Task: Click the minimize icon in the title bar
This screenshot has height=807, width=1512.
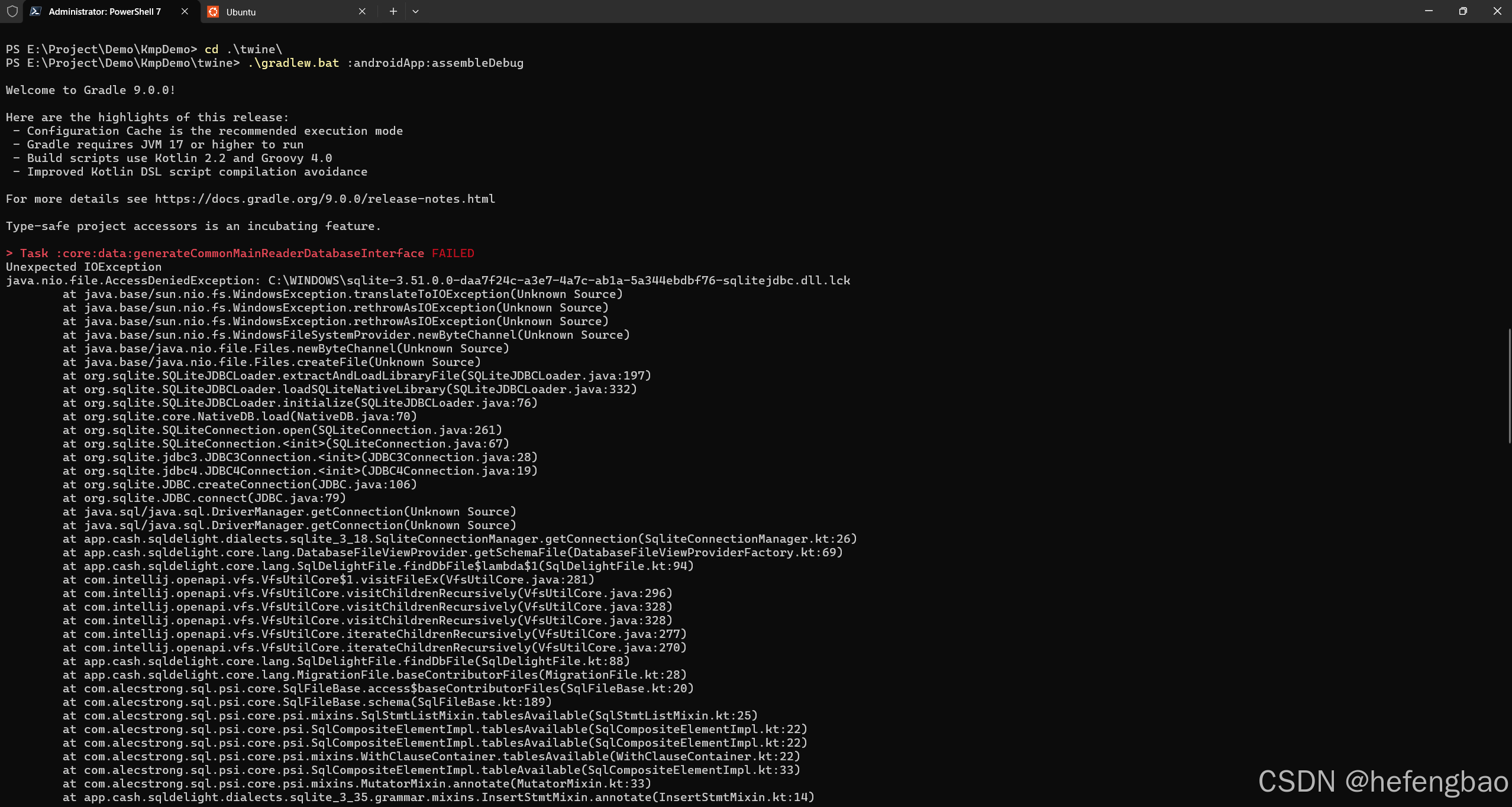Action: pyautogui.click(x=1428, y=11)
